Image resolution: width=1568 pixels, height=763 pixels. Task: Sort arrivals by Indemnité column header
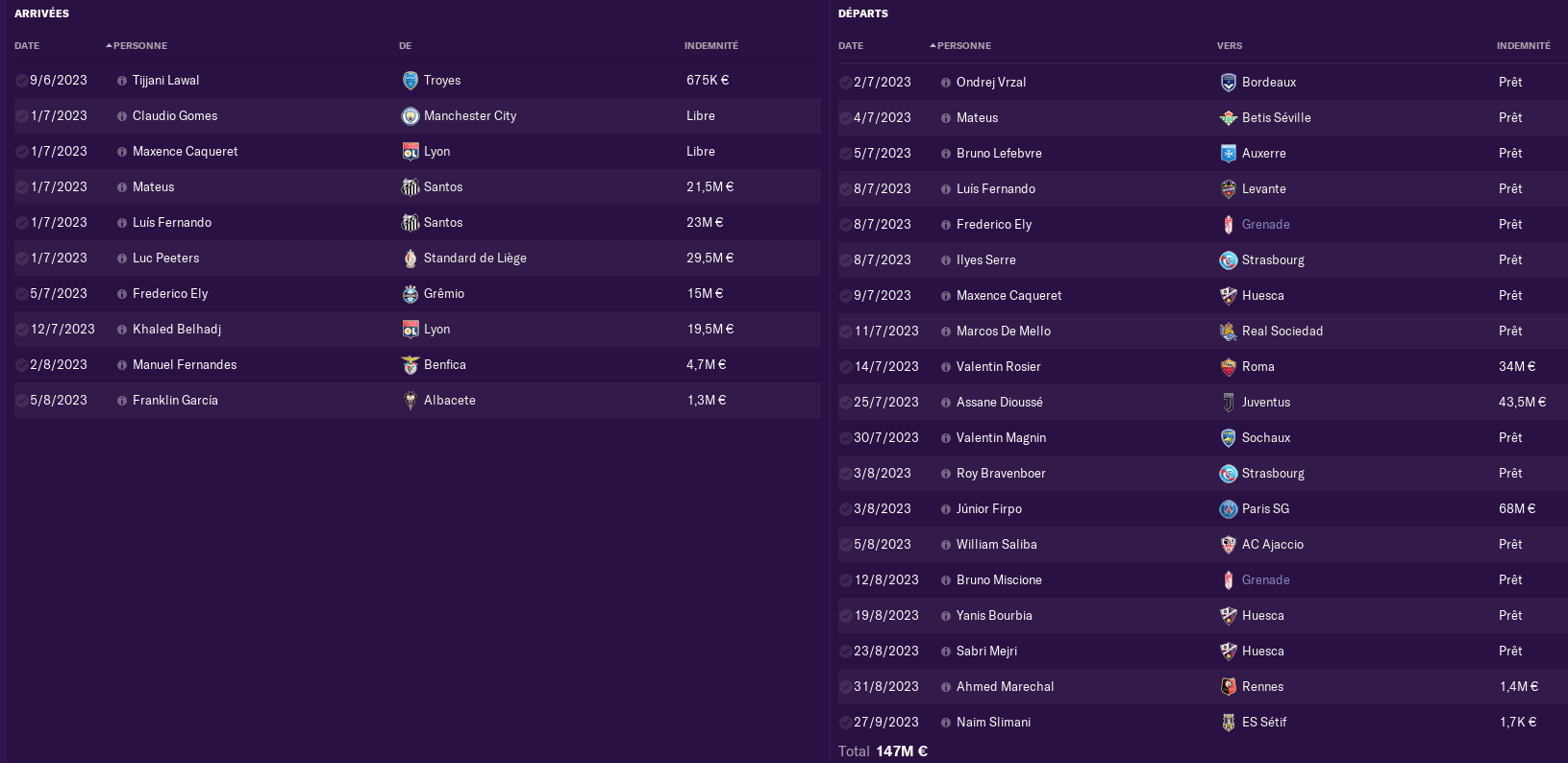coord(711,46)
